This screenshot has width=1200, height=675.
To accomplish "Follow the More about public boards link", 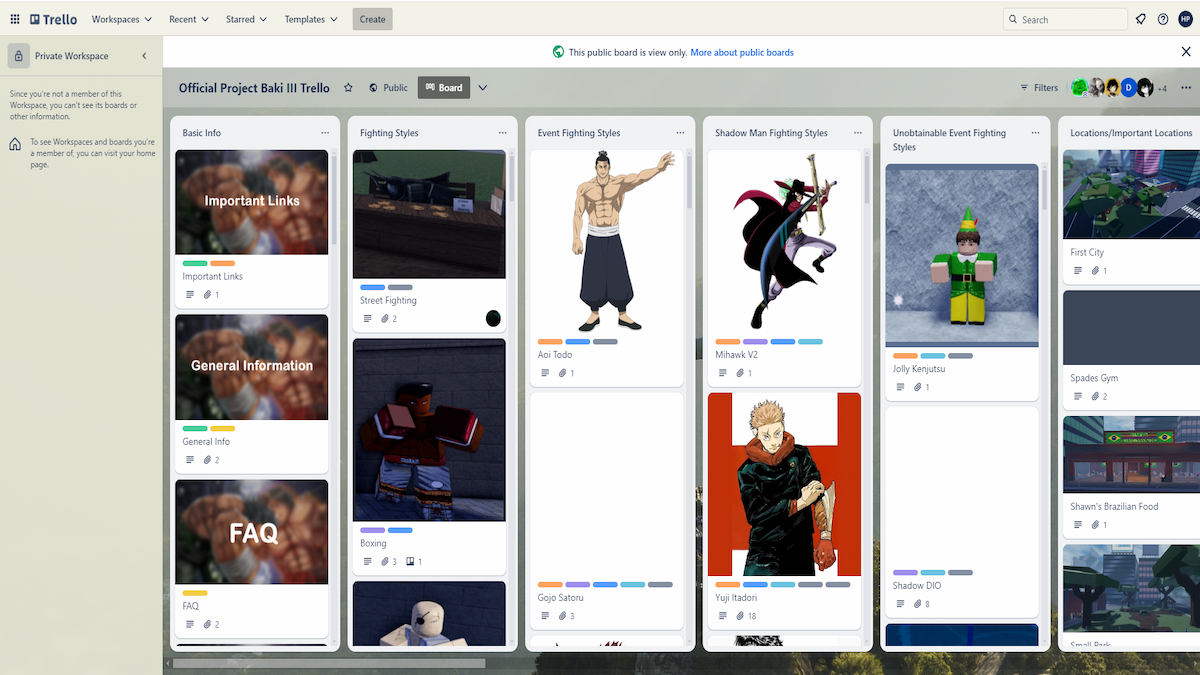I will (741, 52).
